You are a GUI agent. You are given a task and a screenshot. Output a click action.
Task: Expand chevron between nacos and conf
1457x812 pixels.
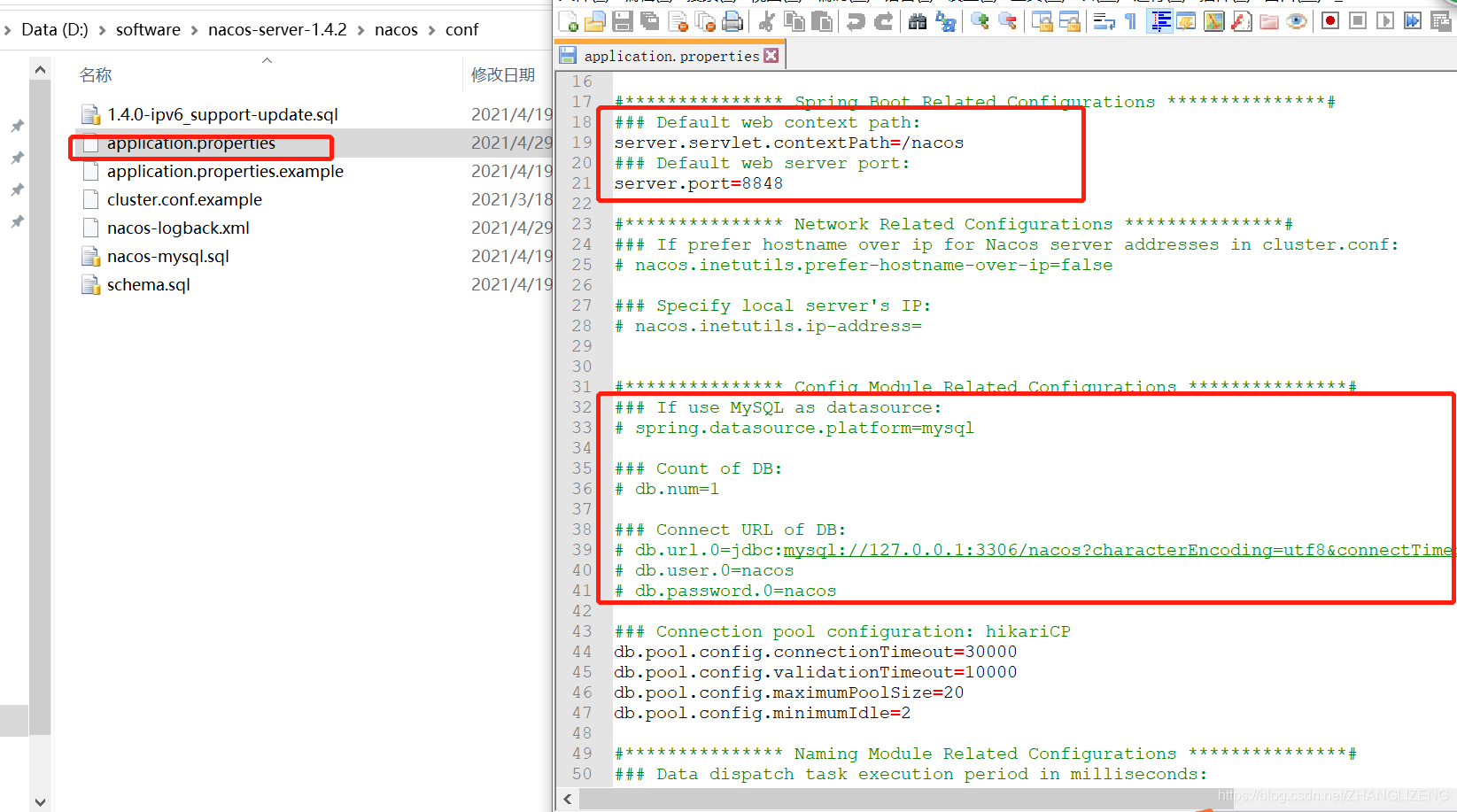(x=431, y=30)
